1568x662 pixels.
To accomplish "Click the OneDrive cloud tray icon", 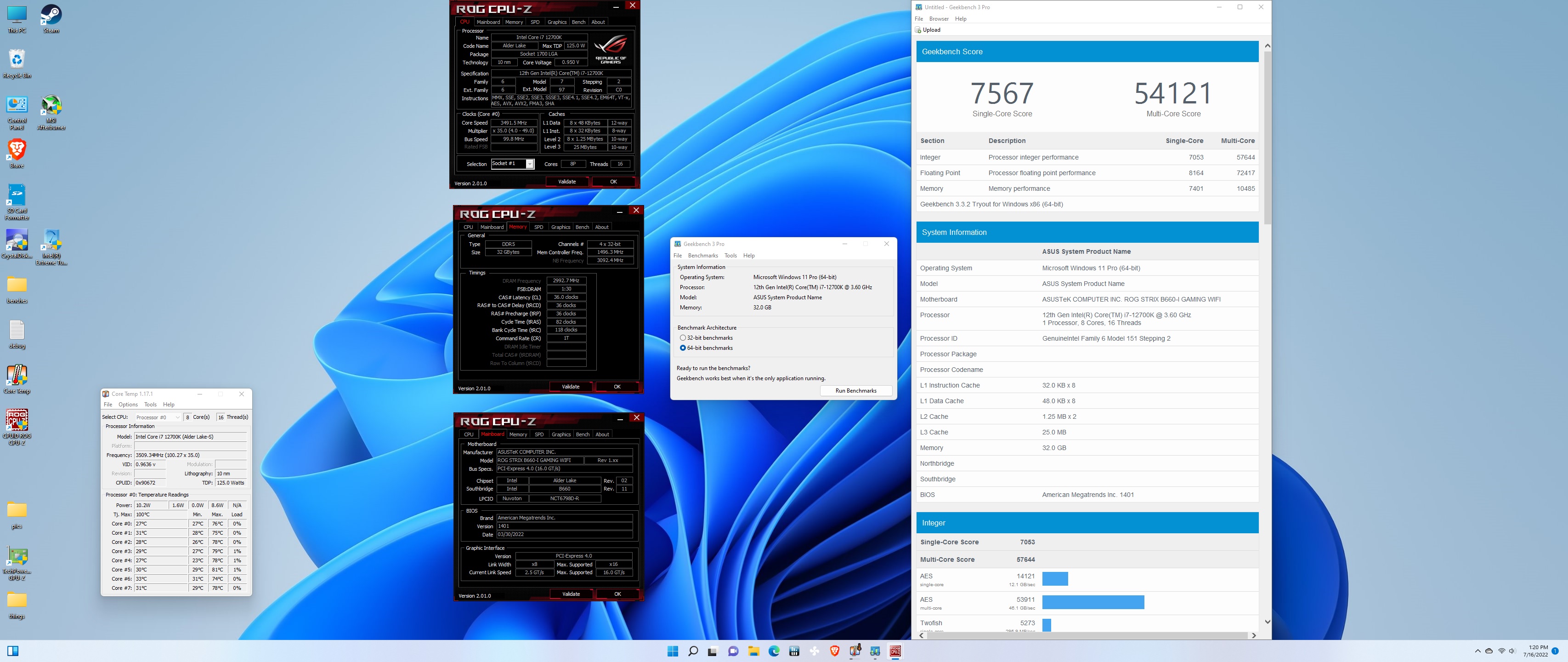I will click(1489, 651).
